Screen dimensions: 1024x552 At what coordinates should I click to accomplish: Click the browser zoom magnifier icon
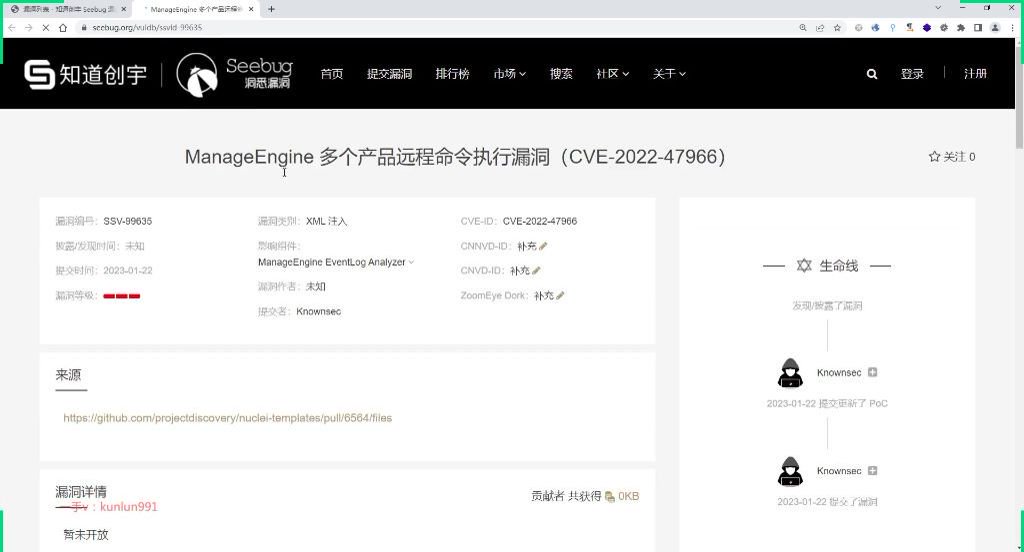tap(803, 27)
